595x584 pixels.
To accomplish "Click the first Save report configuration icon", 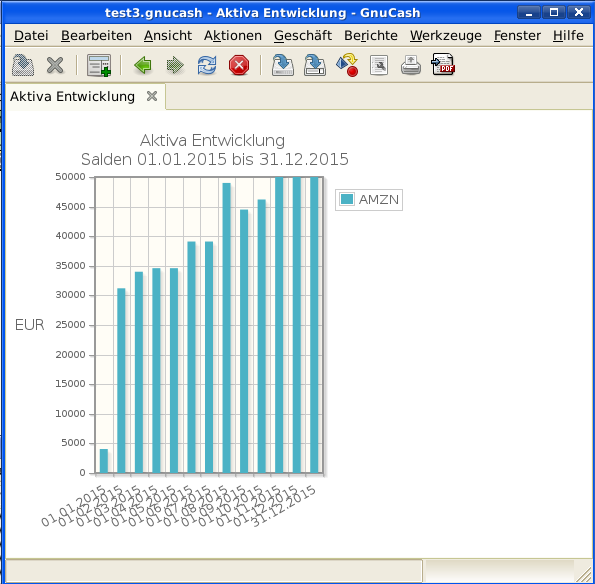I will pos(283,65).
